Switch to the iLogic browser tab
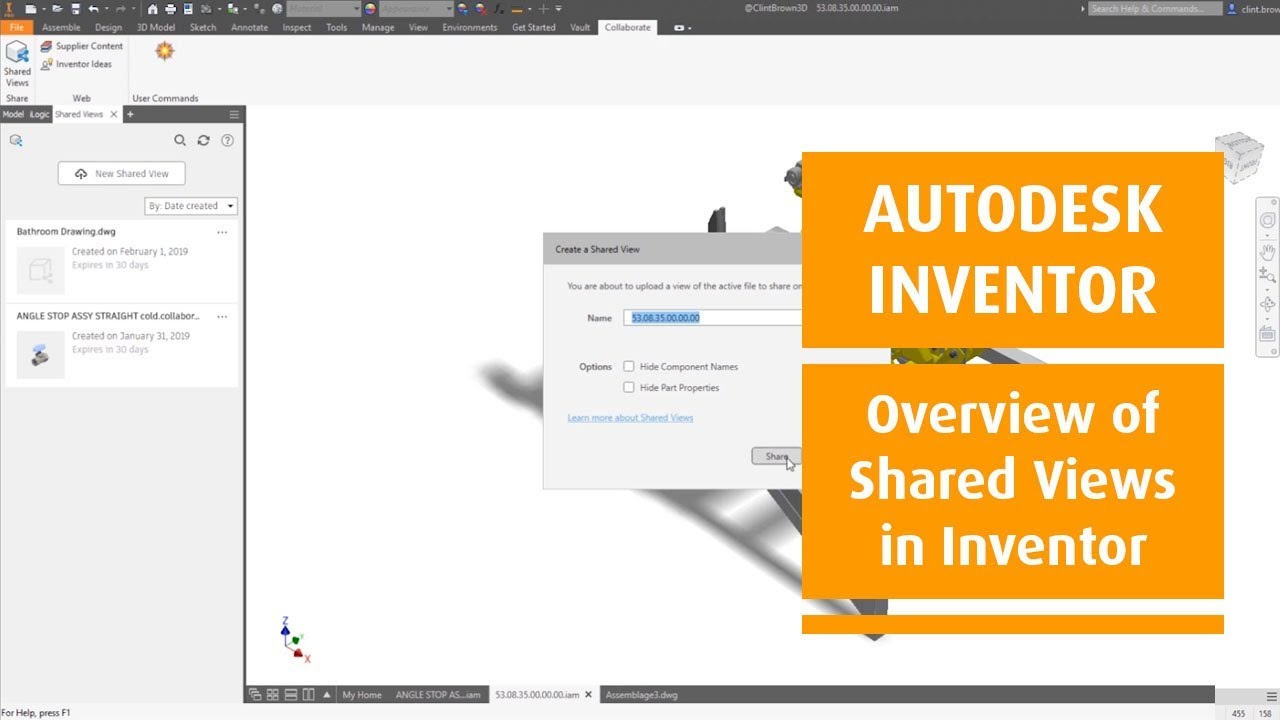Viewport: 1280px width, 720px height. tap(39, 114)
